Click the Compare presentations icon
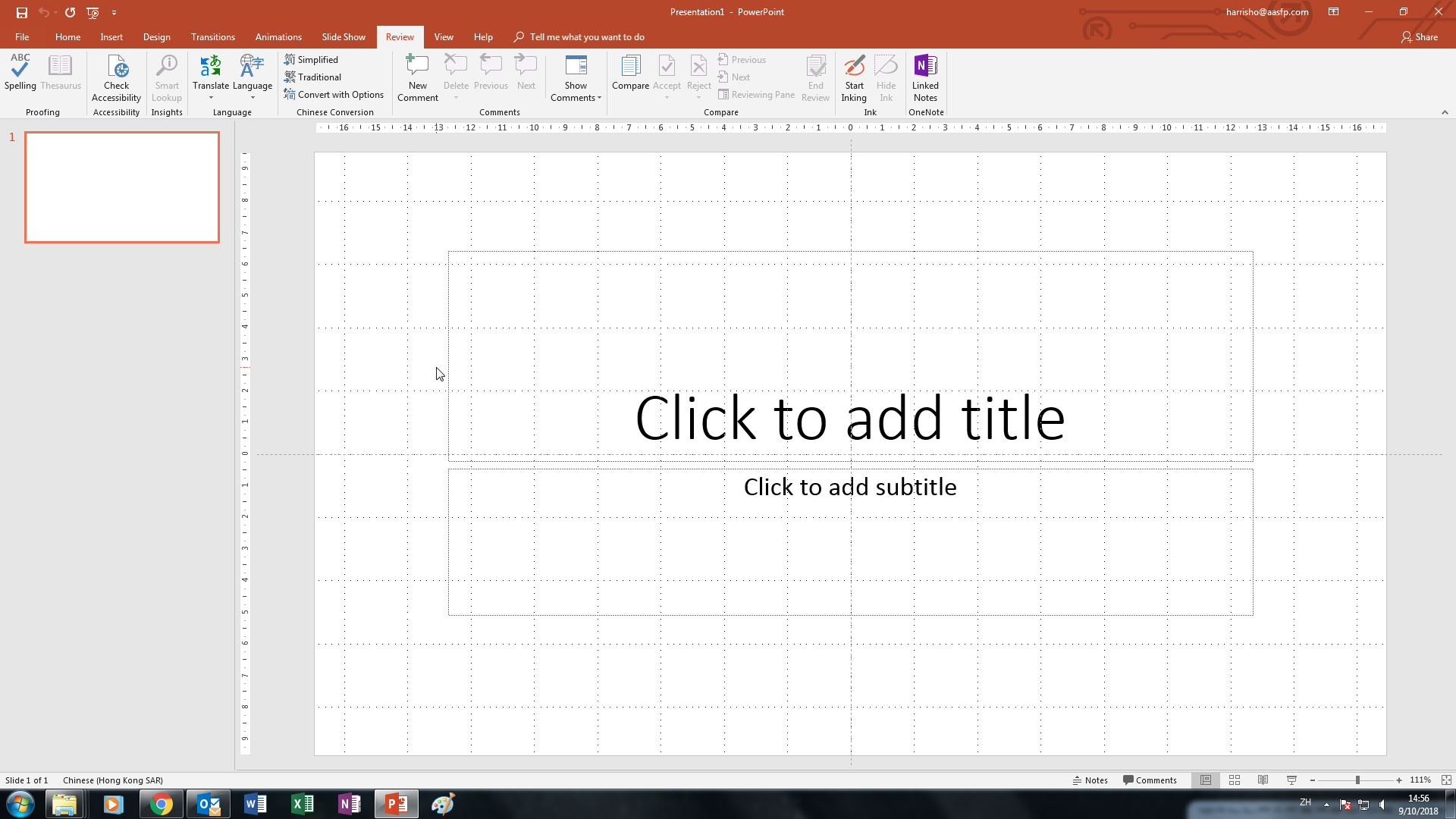 [630, 73]
